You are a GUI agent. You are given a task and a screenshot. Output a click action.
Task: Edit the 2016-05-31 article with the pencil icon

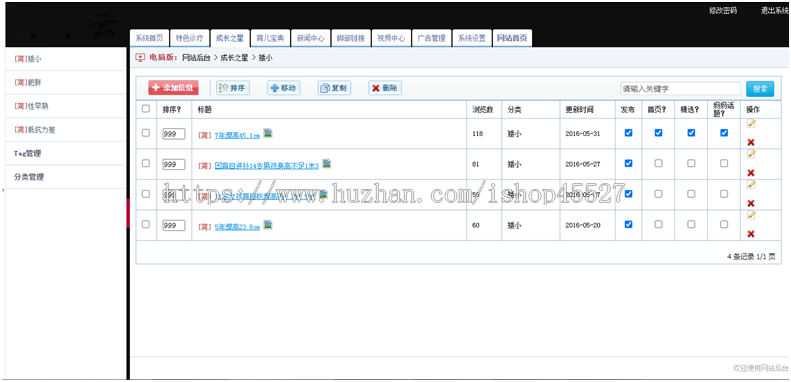click(751, 123)
